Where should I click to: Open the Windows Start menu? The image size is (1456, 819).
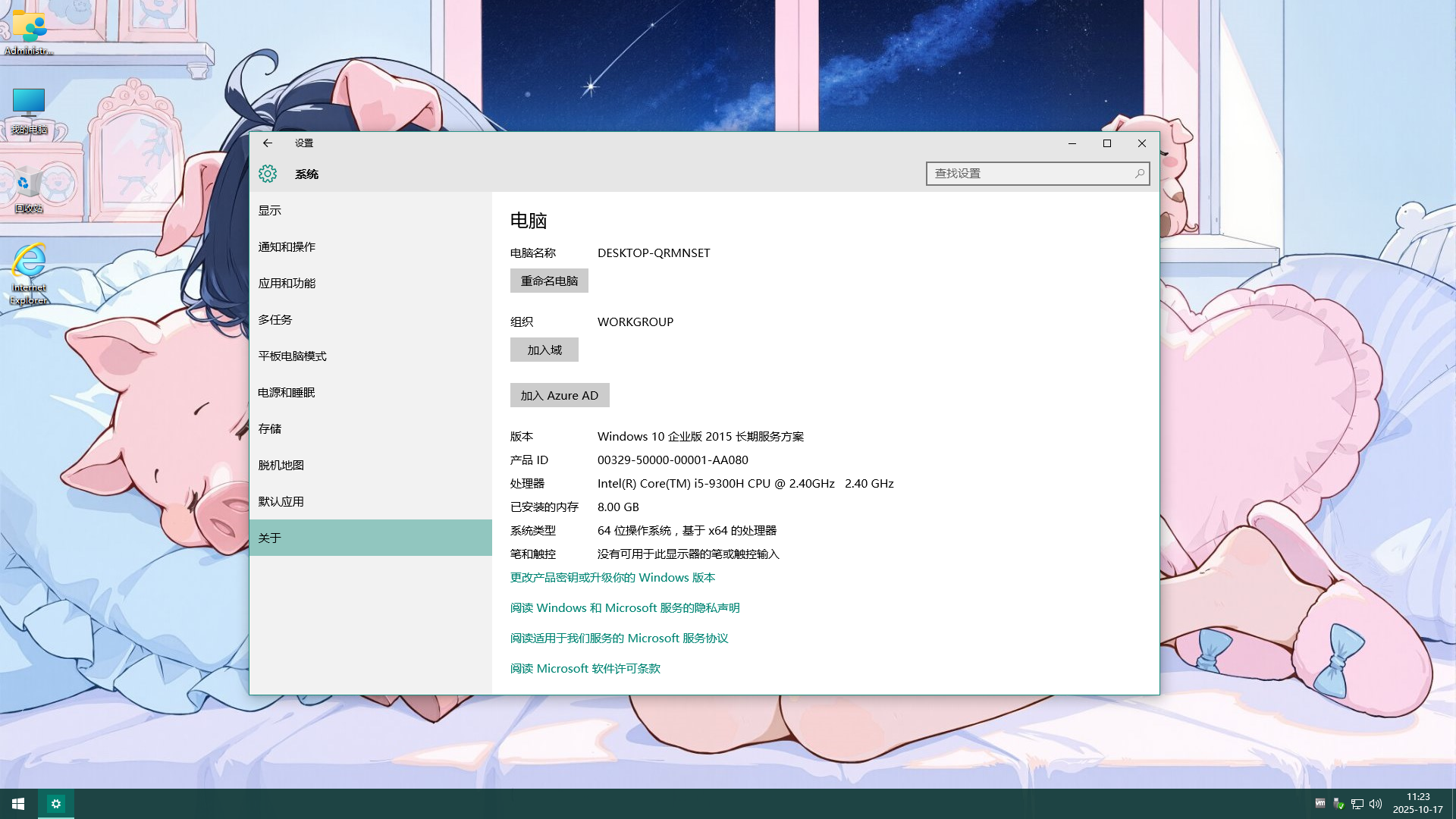click(x=18, y=803)
